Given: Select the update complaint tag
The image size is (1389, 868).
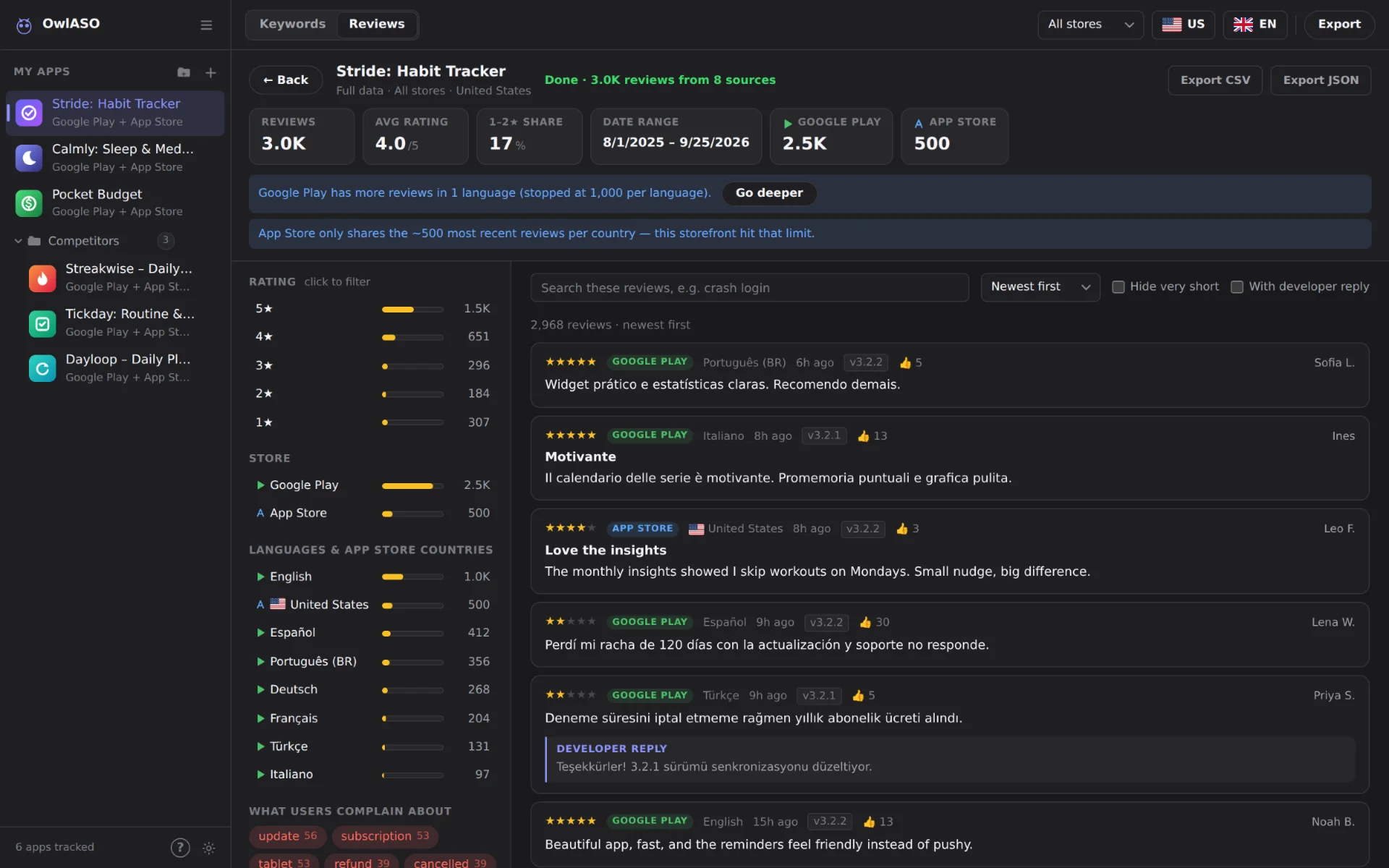Looking at the screenshot, I should tap(287, 836).
